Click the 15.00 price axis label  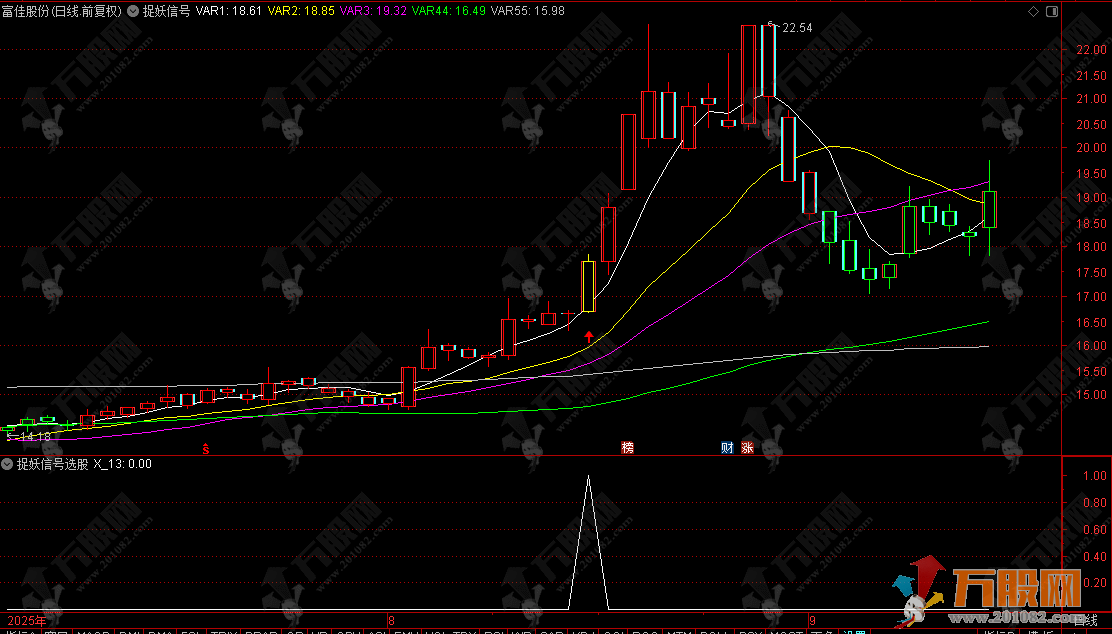[x=1091, y=395]
